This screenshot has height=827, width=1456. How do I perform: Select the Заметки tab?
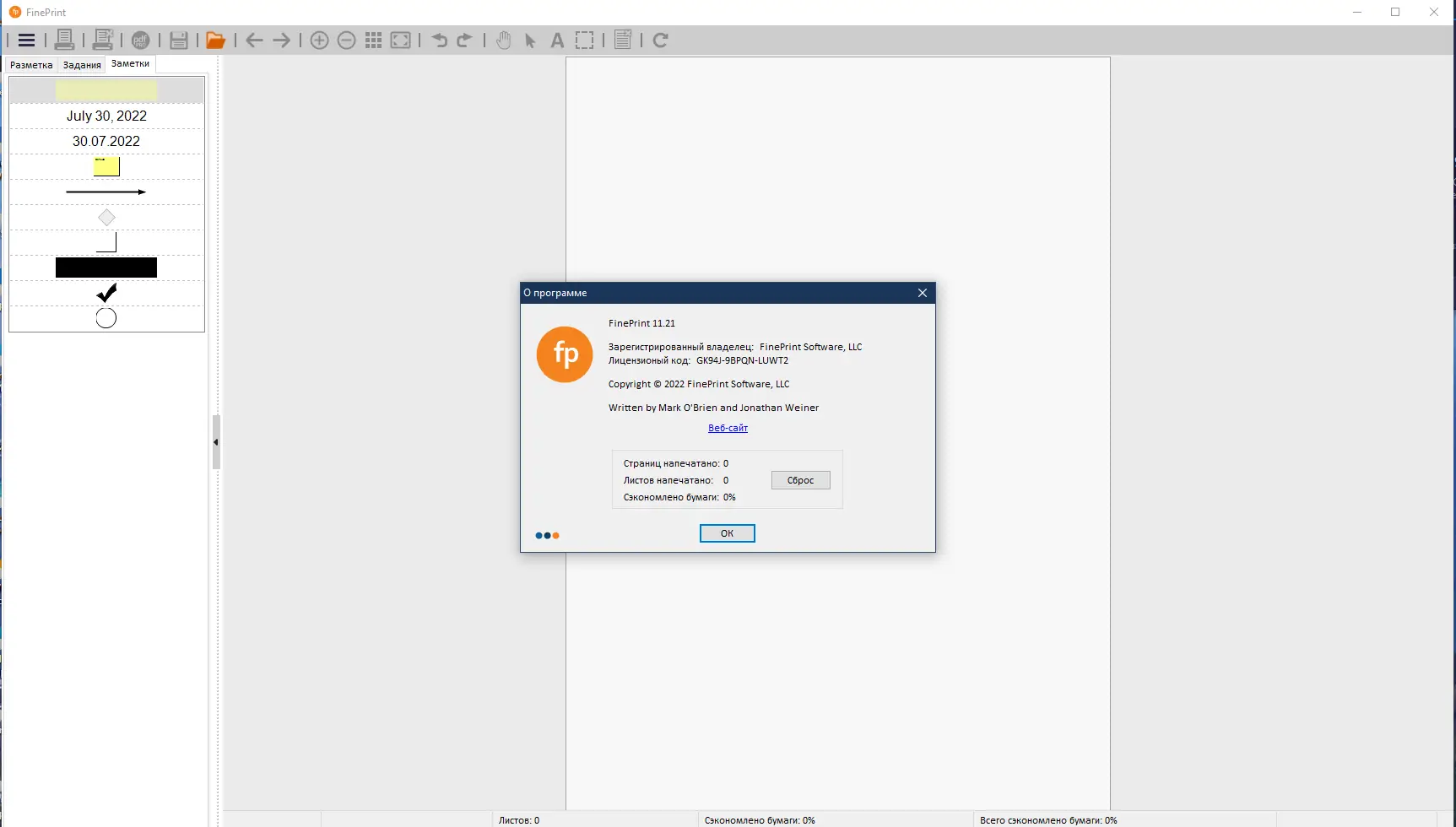coord(130,63)
